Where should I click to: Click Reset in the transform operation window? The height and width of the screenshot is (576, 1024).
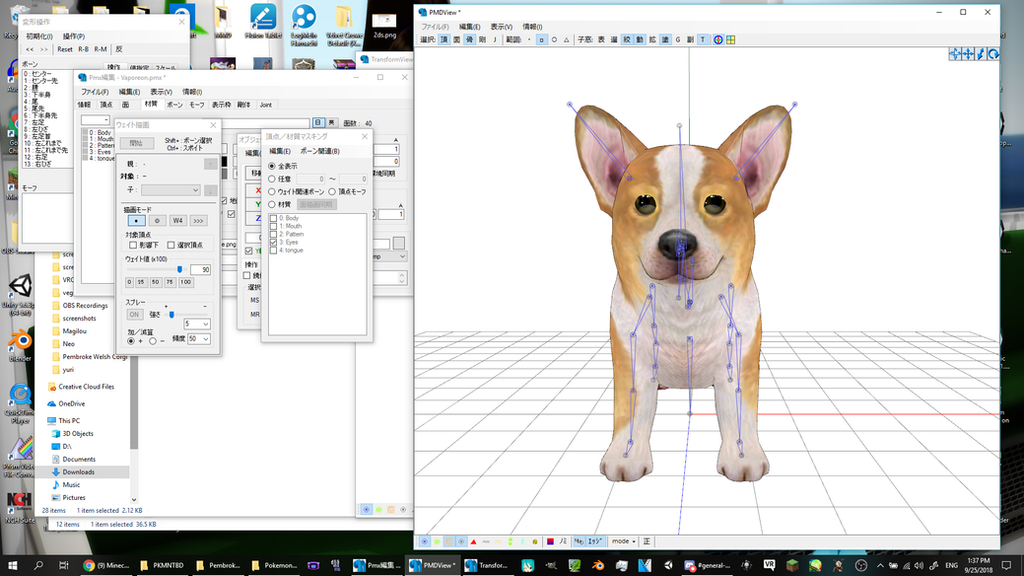click(x=65, y=50)
